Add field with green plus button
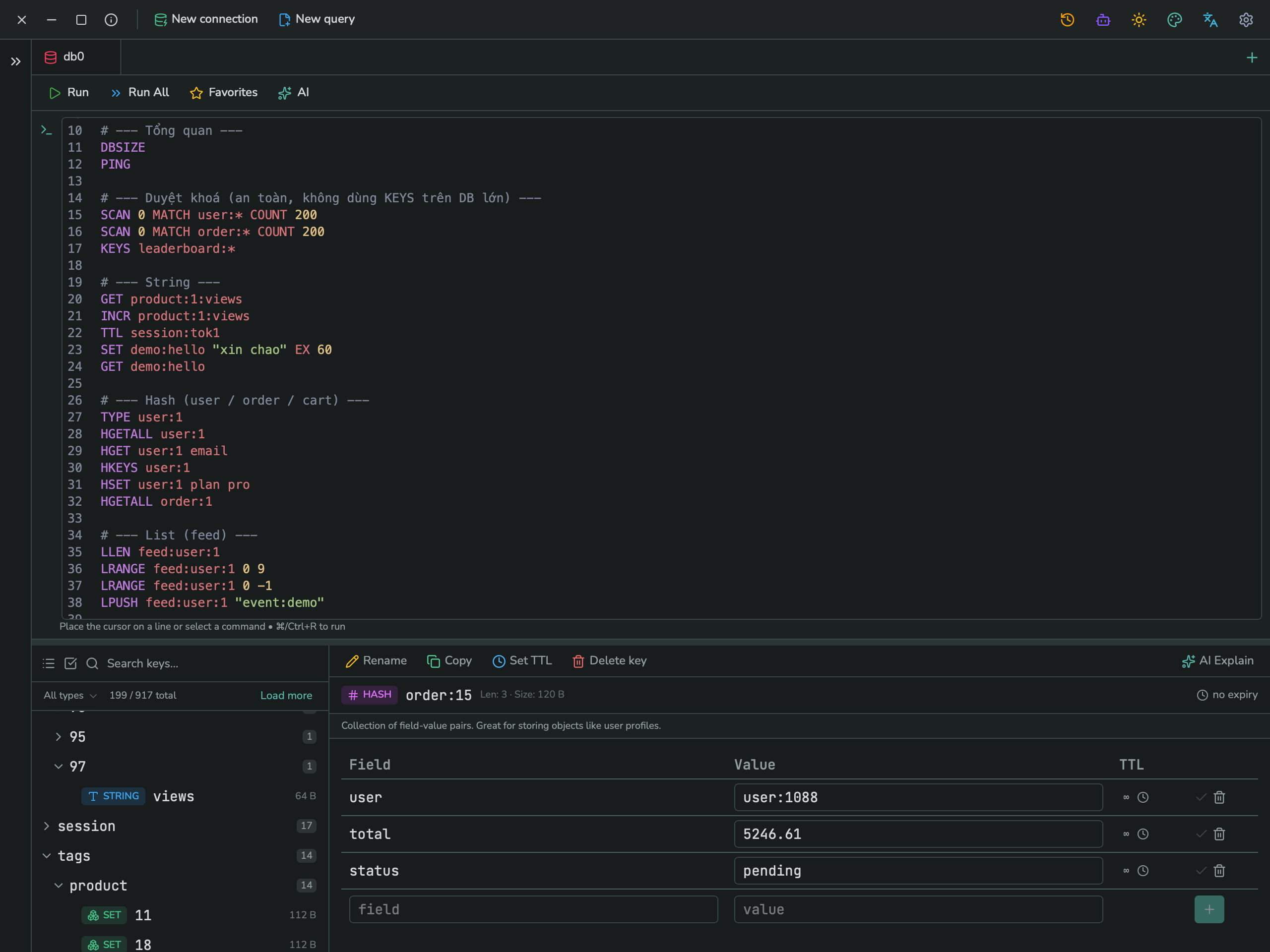The width and height of the screenshot is (1270, 952). [x=1209, y=909]
